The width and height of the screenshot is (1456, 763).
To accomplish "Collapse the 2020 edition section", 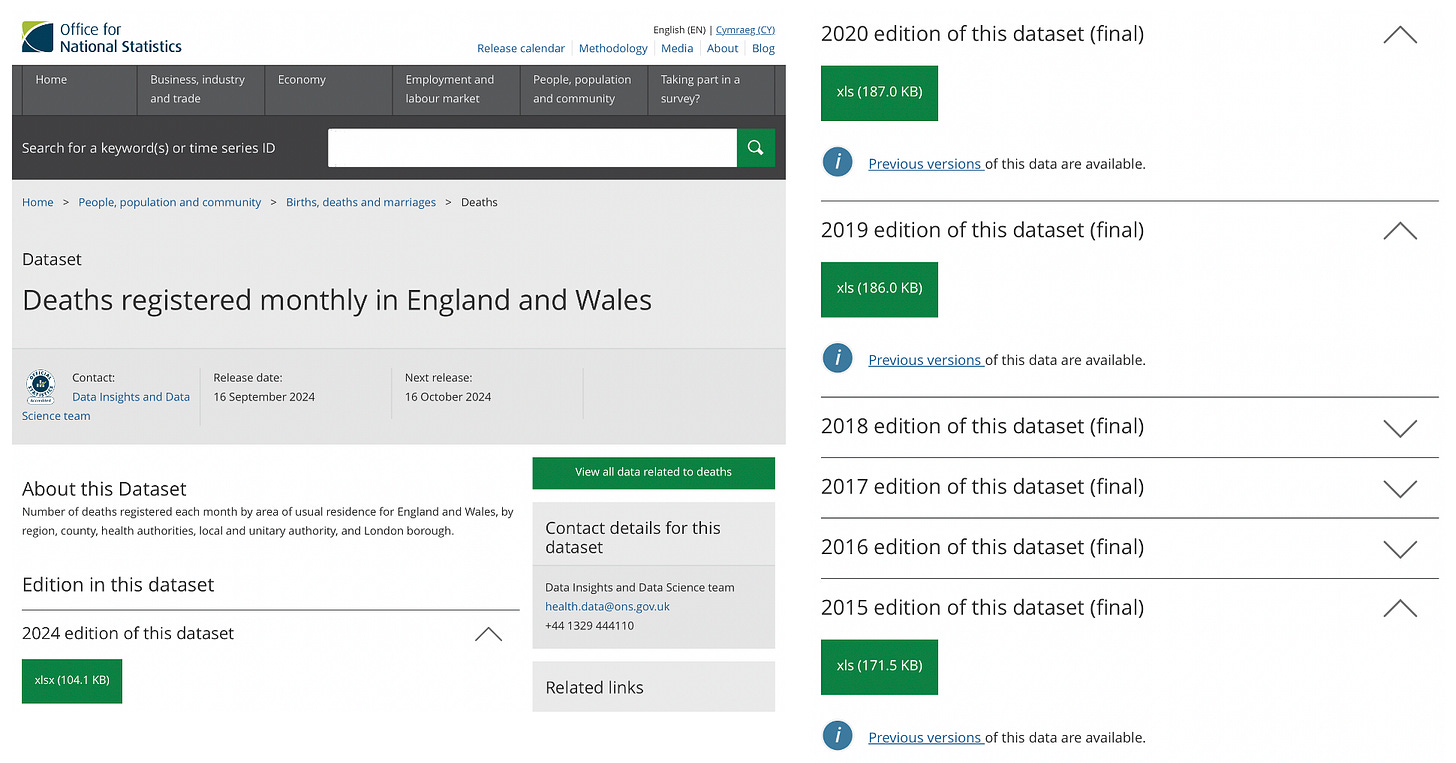I will (1400, 35).
